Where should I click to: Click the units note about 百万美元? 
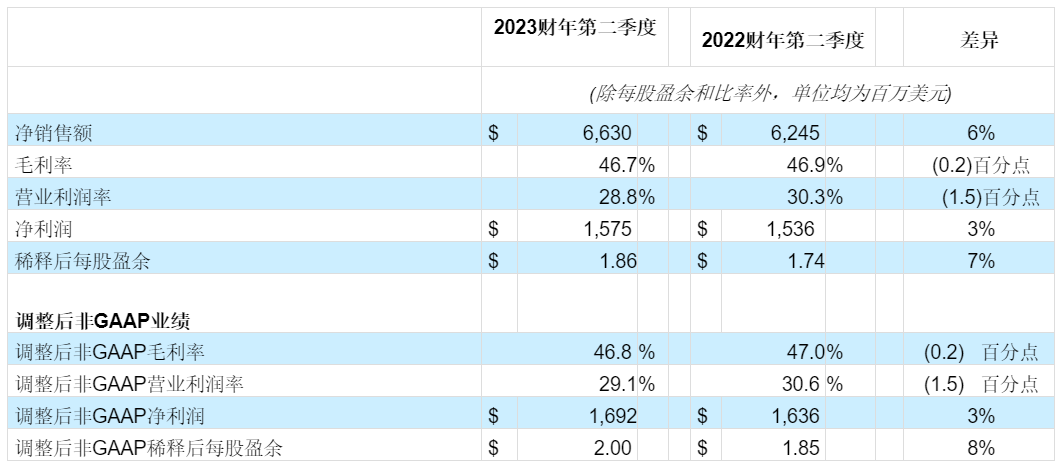769,93
